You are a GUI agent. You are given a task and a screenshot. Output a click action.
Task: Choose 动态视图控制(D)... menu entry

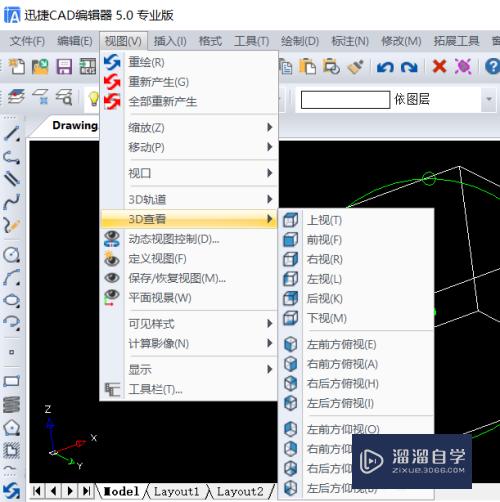tap(189, 239)
